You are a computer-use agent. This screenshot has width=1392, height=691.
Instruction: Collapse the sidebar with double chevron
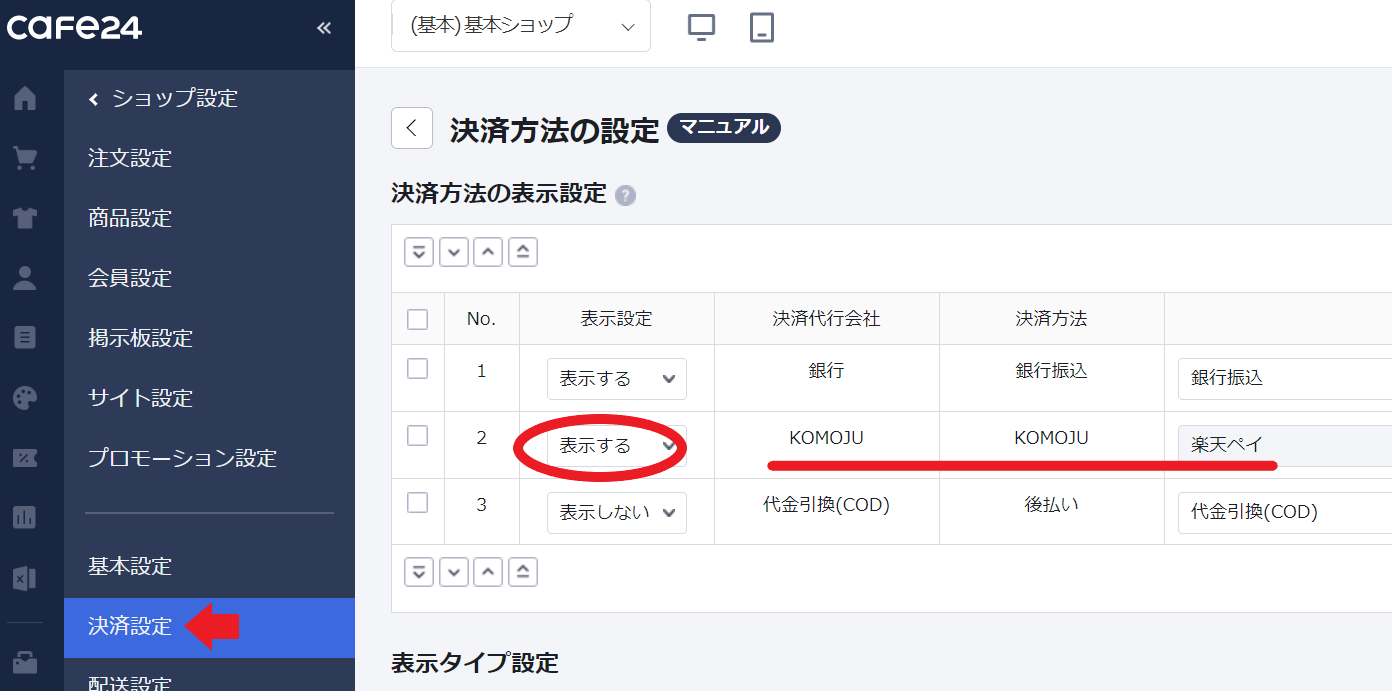[x=323, y=28]
